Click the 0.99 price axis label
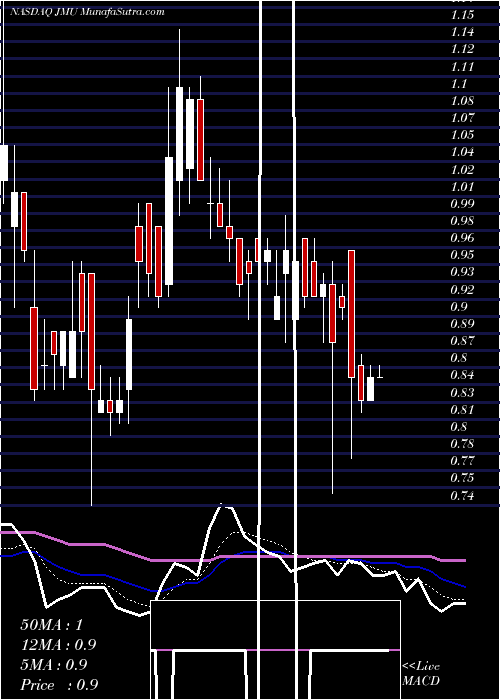 462,204
